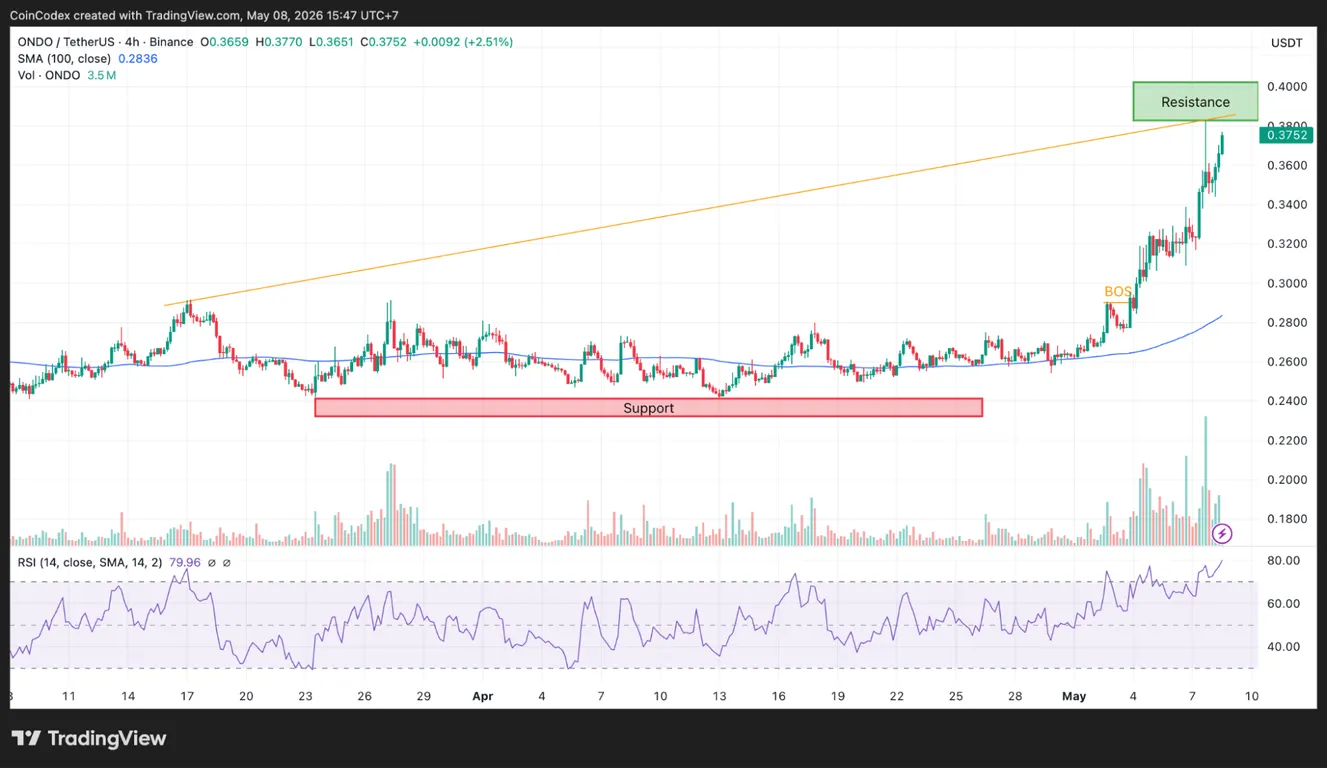
Task: Click the 80.00 RSI axis label
Action: [x=1284, y=561]
